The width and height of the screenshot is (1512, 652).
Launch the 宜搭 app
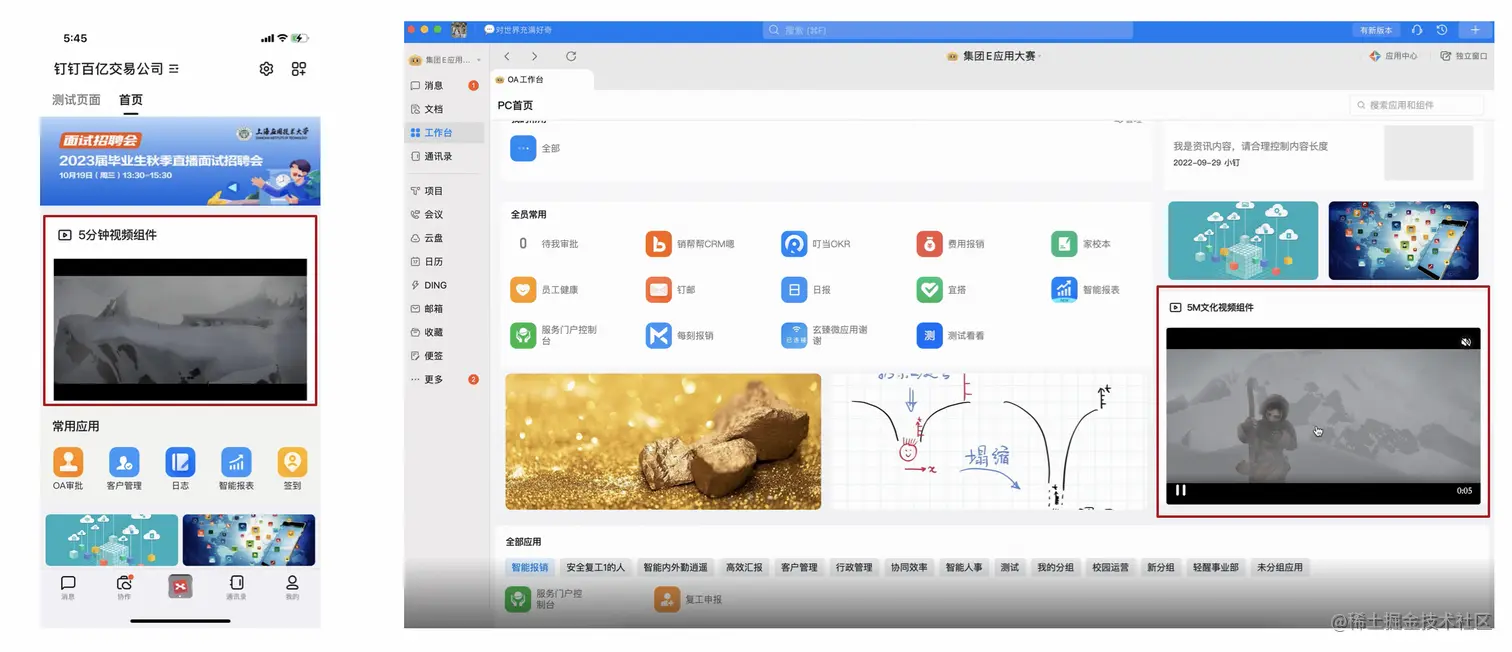pos(942,290)
